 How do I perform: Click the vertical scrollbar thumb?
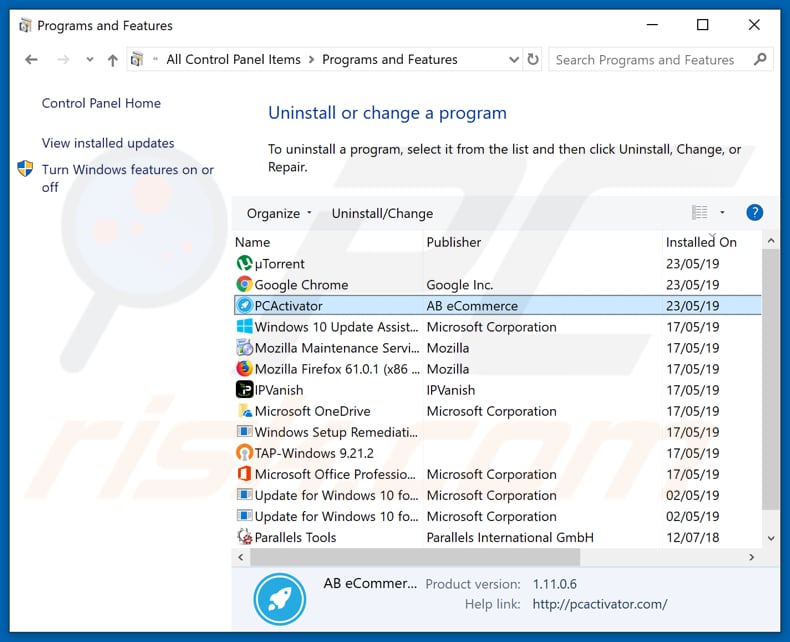point(771,379)
